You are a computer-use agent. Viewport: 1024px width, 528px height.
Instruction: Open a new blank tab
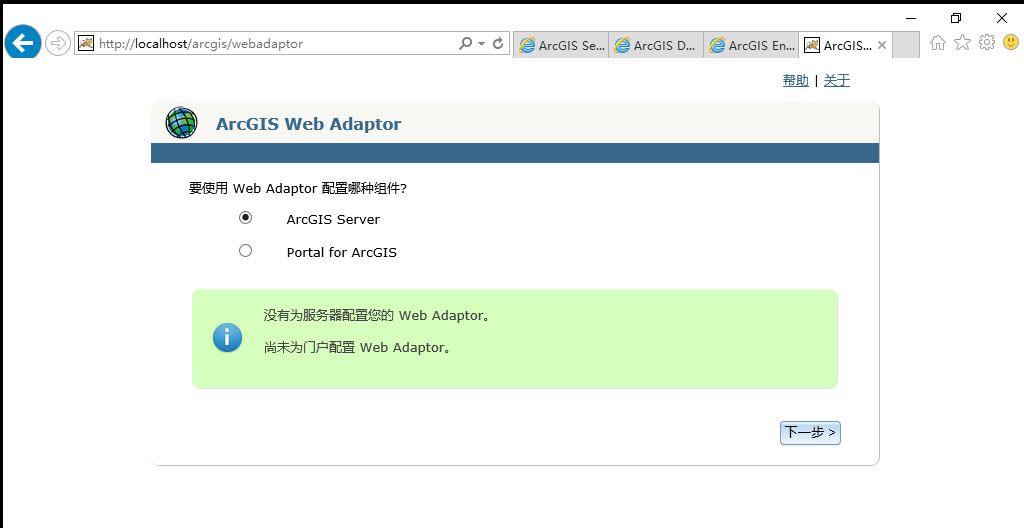tap(906, 45)
